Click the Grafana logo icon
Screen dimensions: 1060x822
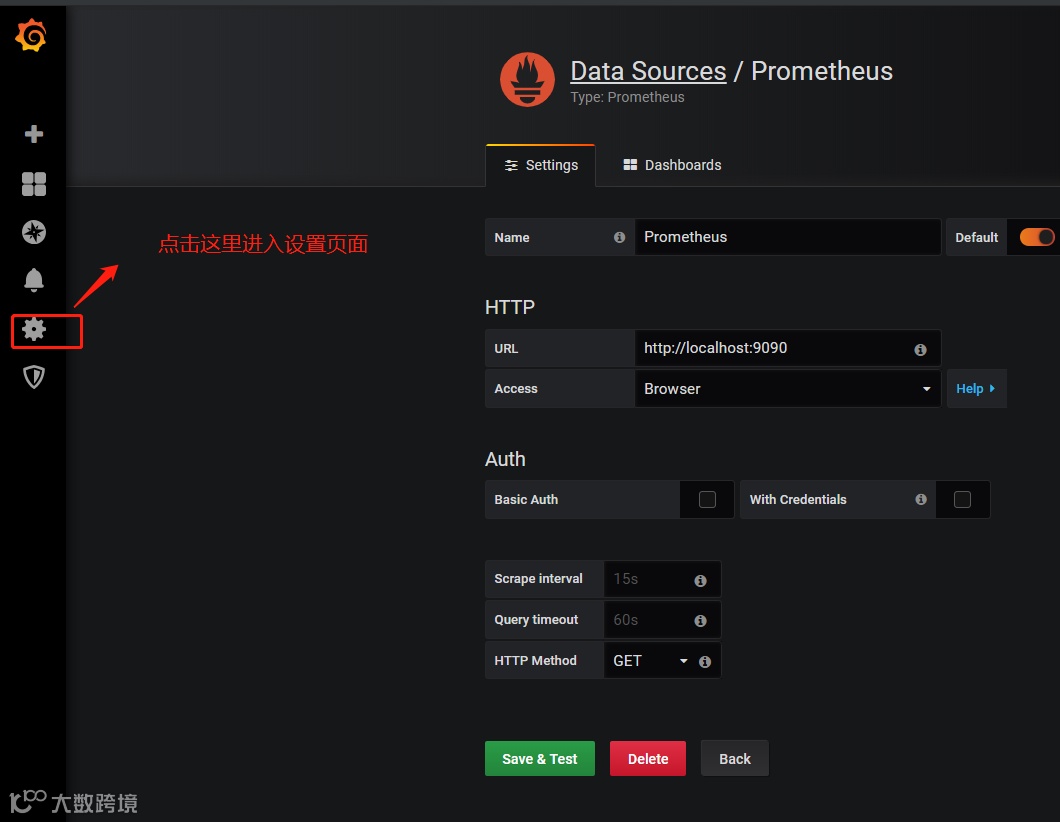pos(31,35)
